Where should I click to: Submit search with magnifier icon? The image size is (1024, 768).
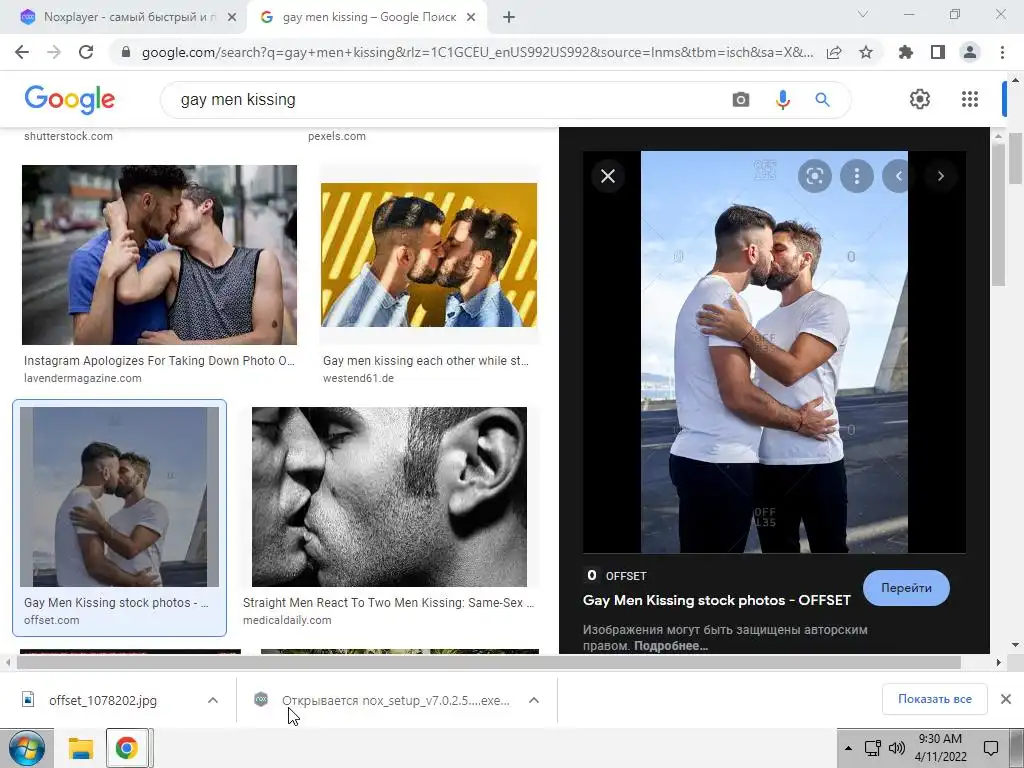pos(822,100)
